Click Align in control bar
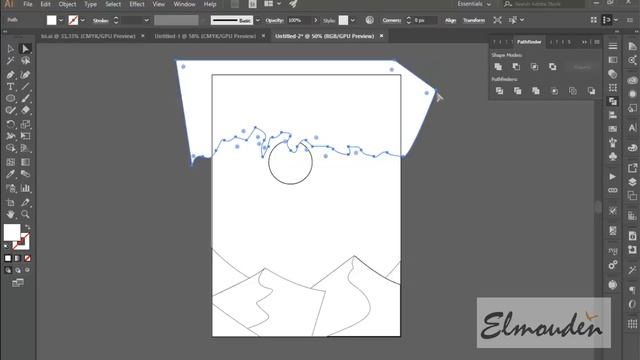 click(450, 20)
